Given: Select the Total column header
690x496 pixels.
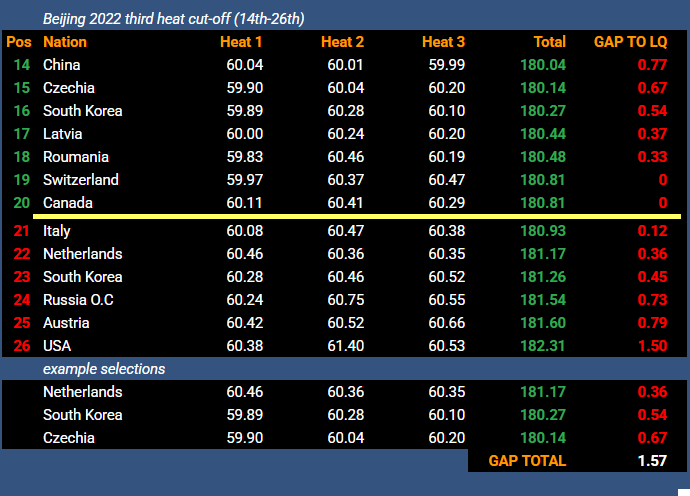Looking at the screenshot, I should click(550, 42).
